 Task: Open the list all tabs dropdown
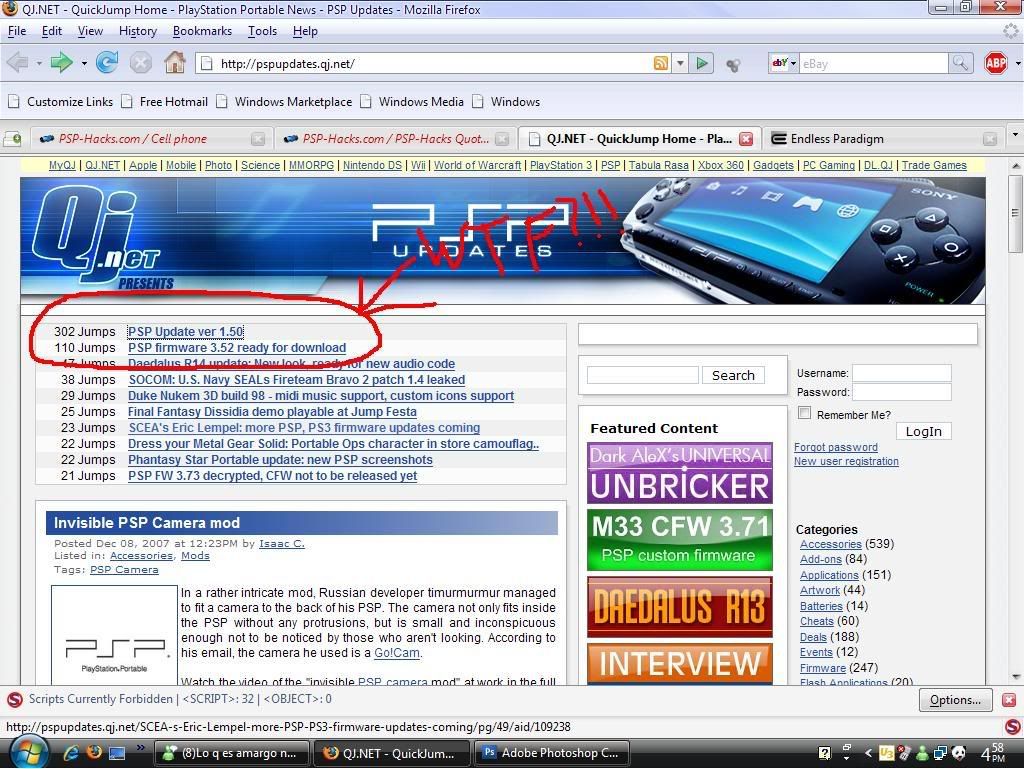1015,134
